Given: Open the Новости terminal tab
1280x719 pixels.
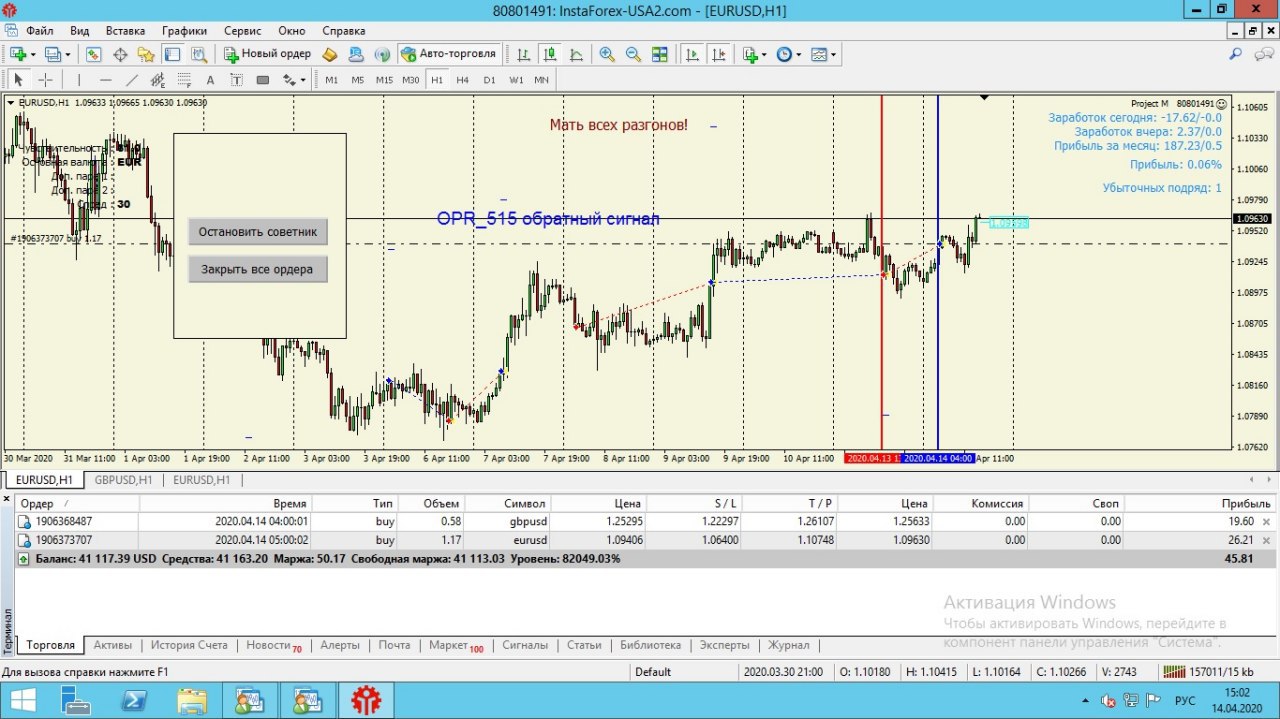Looking at the screenshot, I should [273, 645].
